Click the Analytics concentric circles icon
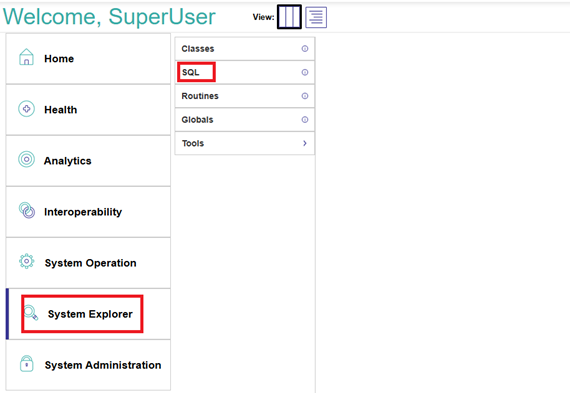570x393 pixels. point(27,159)
